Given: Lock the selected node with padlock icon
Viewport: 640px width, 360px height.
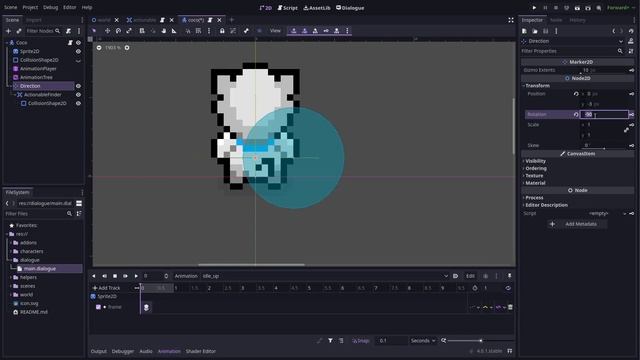Looking at the screenshot, I should pyautogui.click(x=222, y=31).
